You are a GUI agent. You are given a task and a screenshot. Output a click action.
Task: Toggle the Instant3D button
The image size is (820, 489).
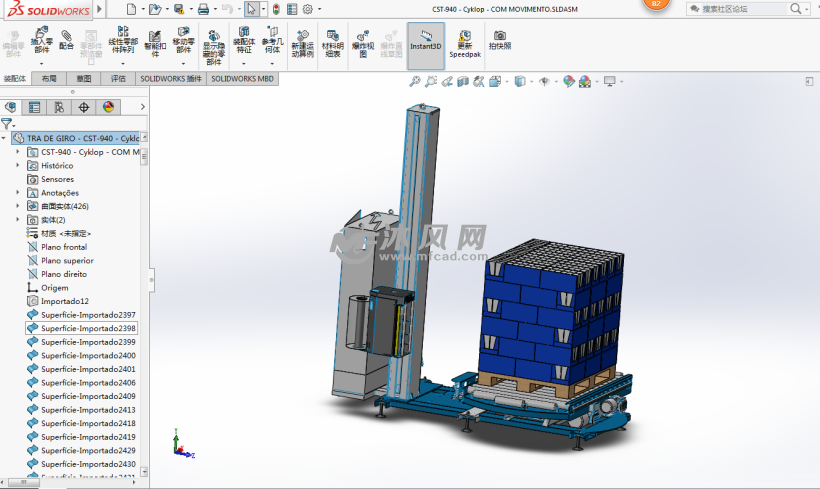pos(426,46)
